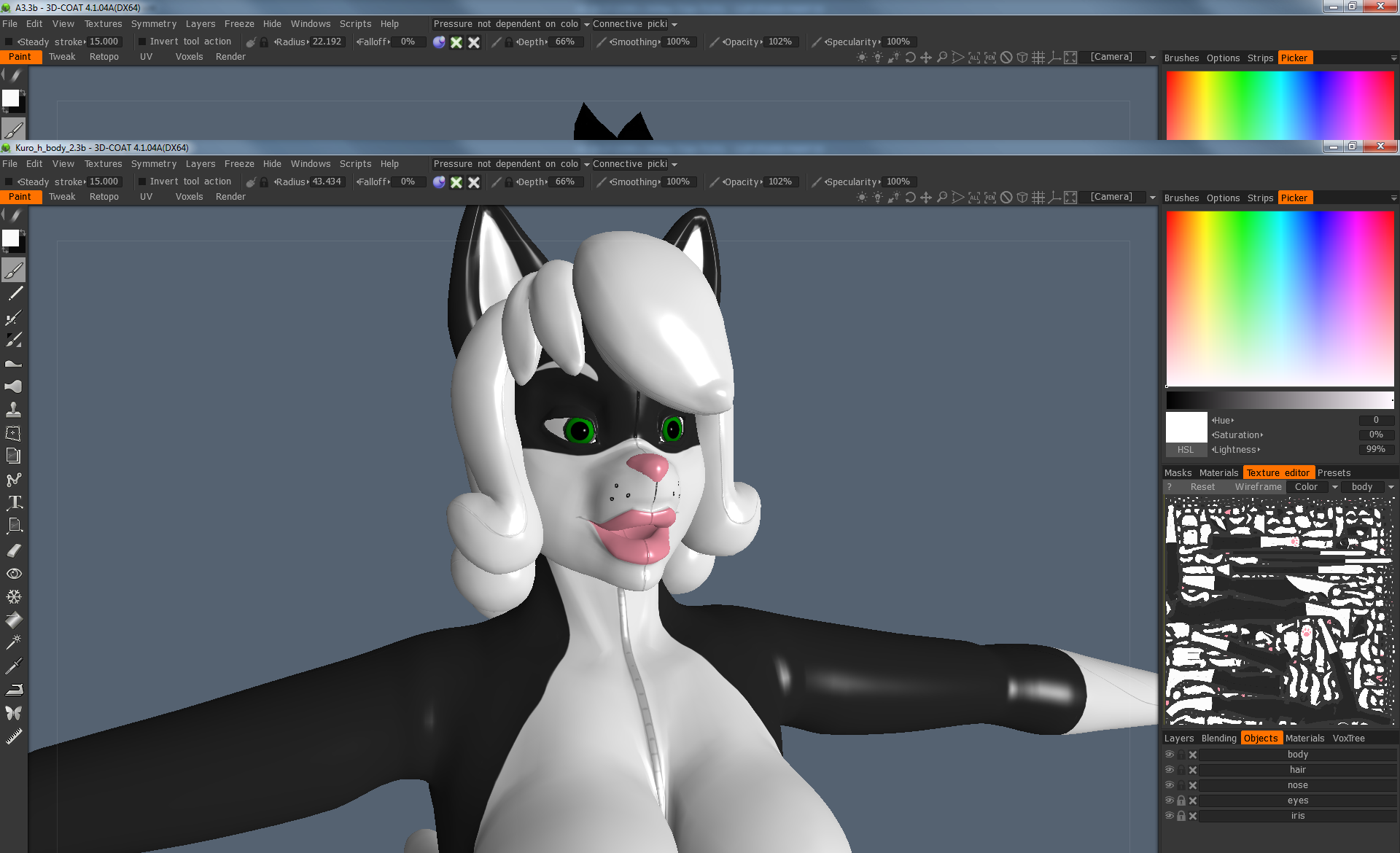Switch to the Brushes panel tab
Image resolution: width=1400 pixels, height=853 pixels.
tap(1181, 198)
